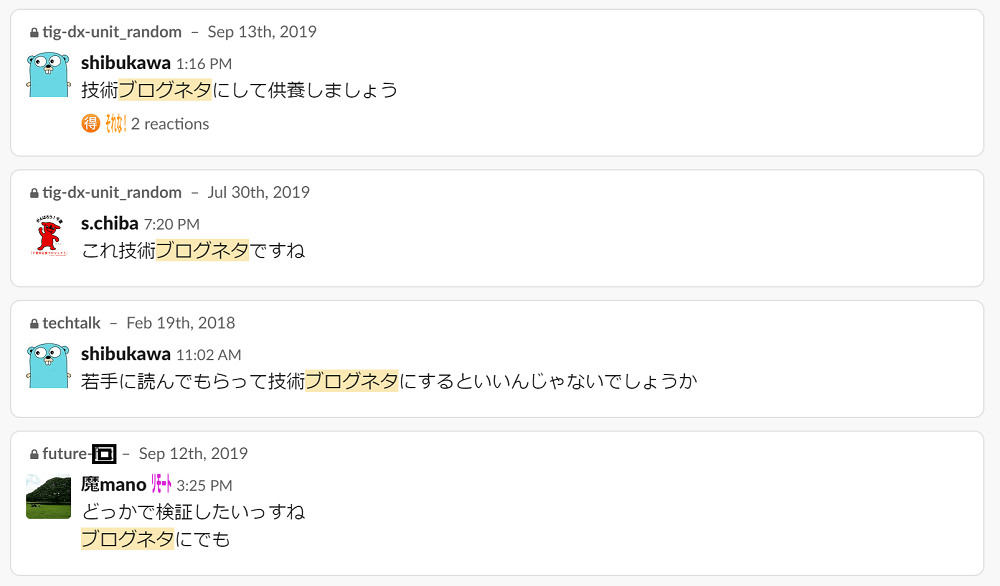Click 魔mano's landscape photo avatar
This screenshot has width=1000, height=586.
[x=48, y=497]
